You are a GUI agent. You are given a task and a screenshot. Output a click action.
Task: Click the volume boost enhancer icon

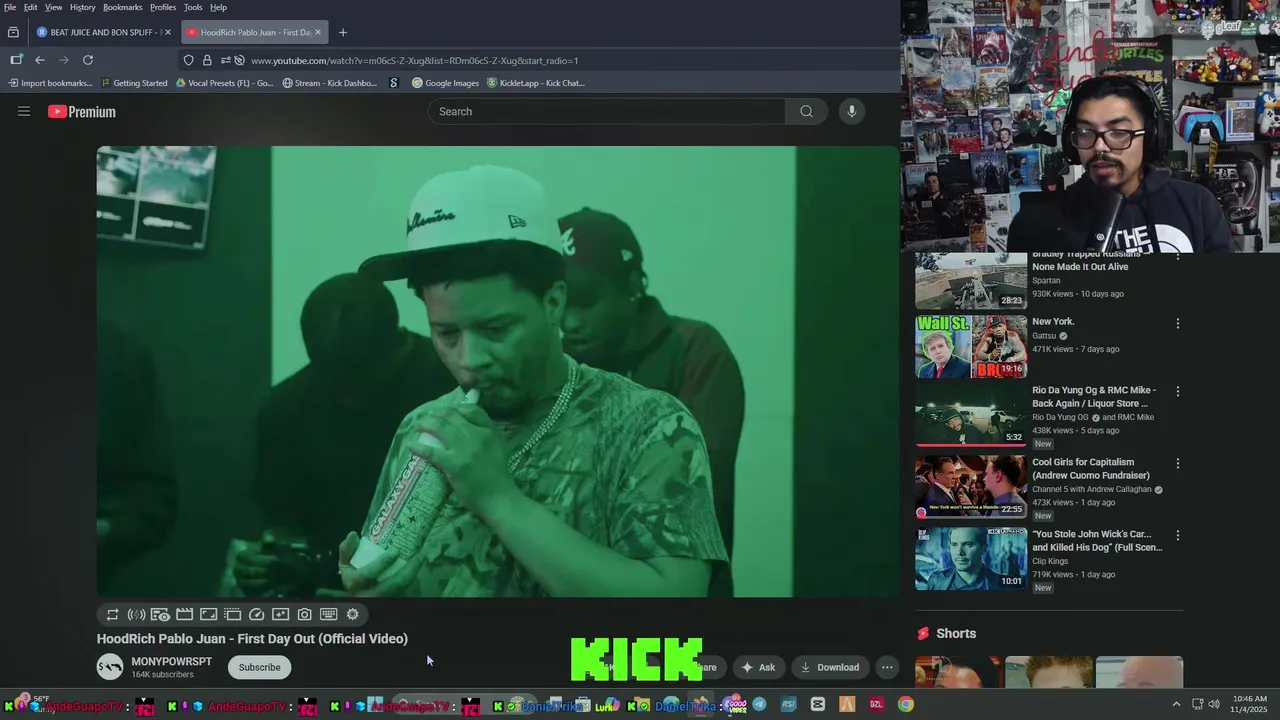click(136, 615)
